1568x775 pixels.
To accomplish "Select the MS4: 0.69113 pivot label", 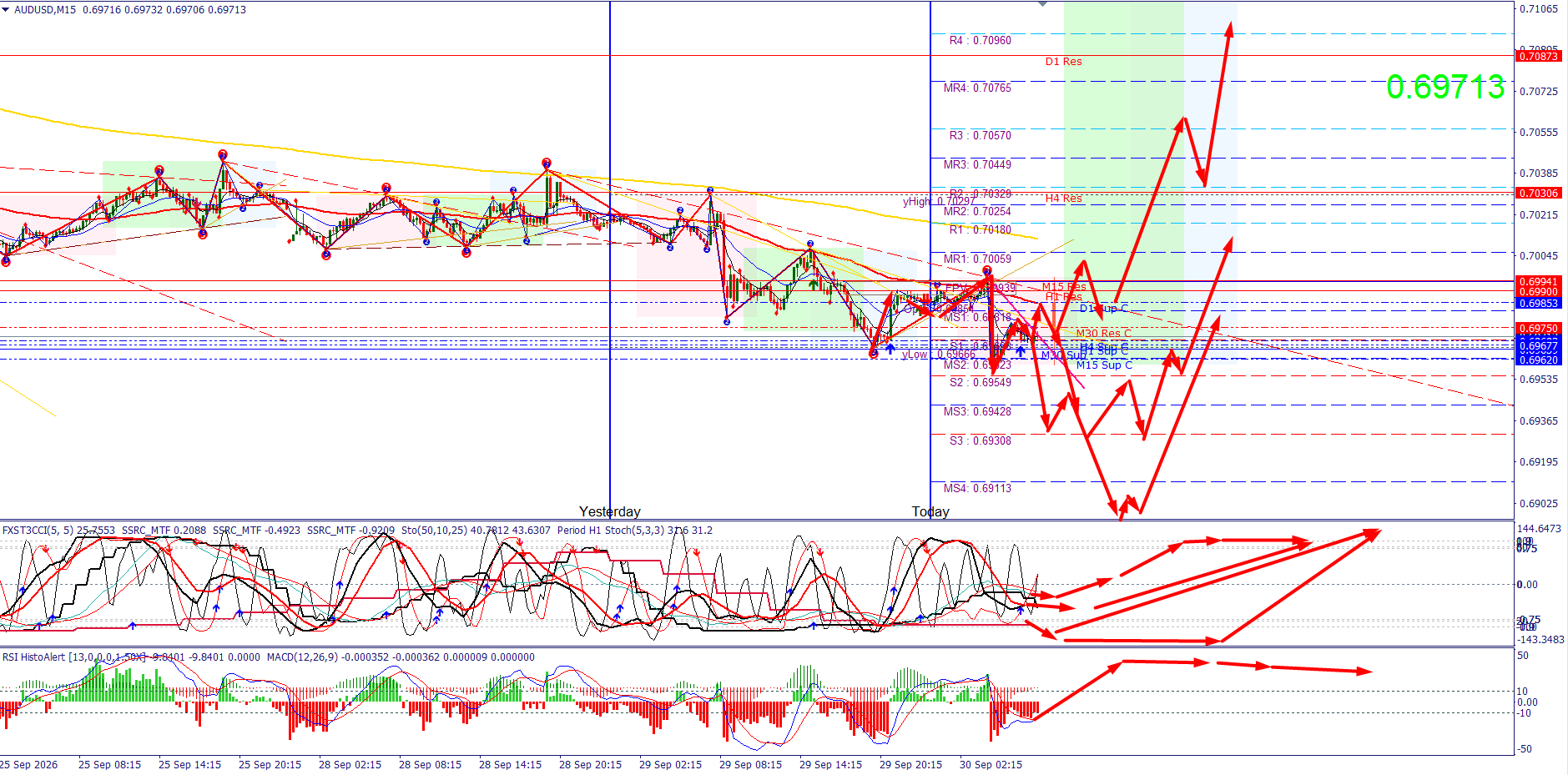I will [x=977, y=488].
